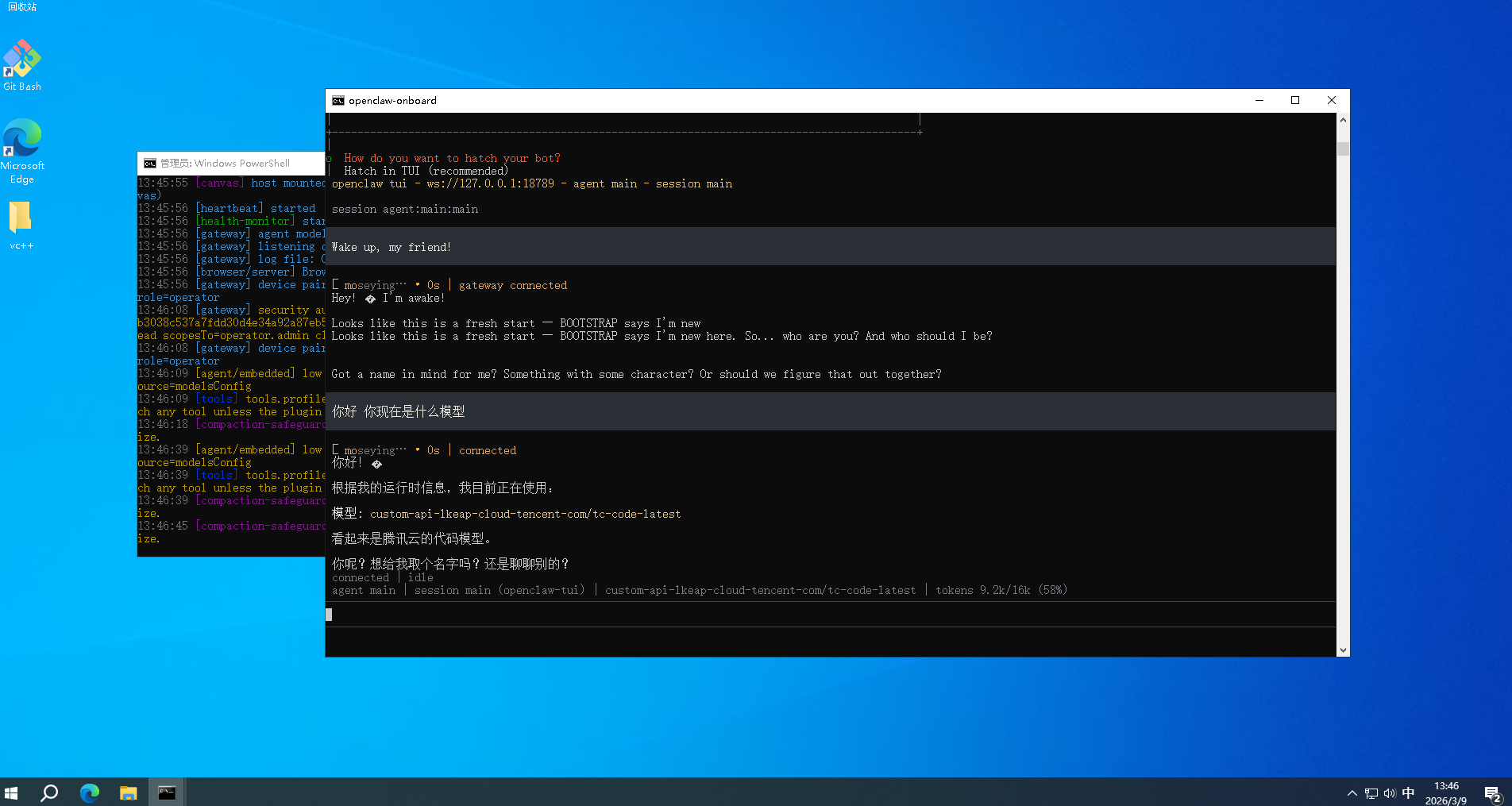
Task: Click the openclaw-onboard scrollbar up arrow
Action: click(1343, 120)
